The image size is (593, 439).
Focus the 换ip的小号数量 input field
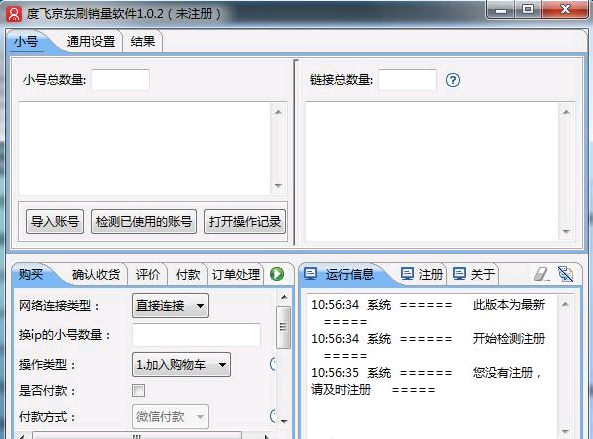coord(196,335)
